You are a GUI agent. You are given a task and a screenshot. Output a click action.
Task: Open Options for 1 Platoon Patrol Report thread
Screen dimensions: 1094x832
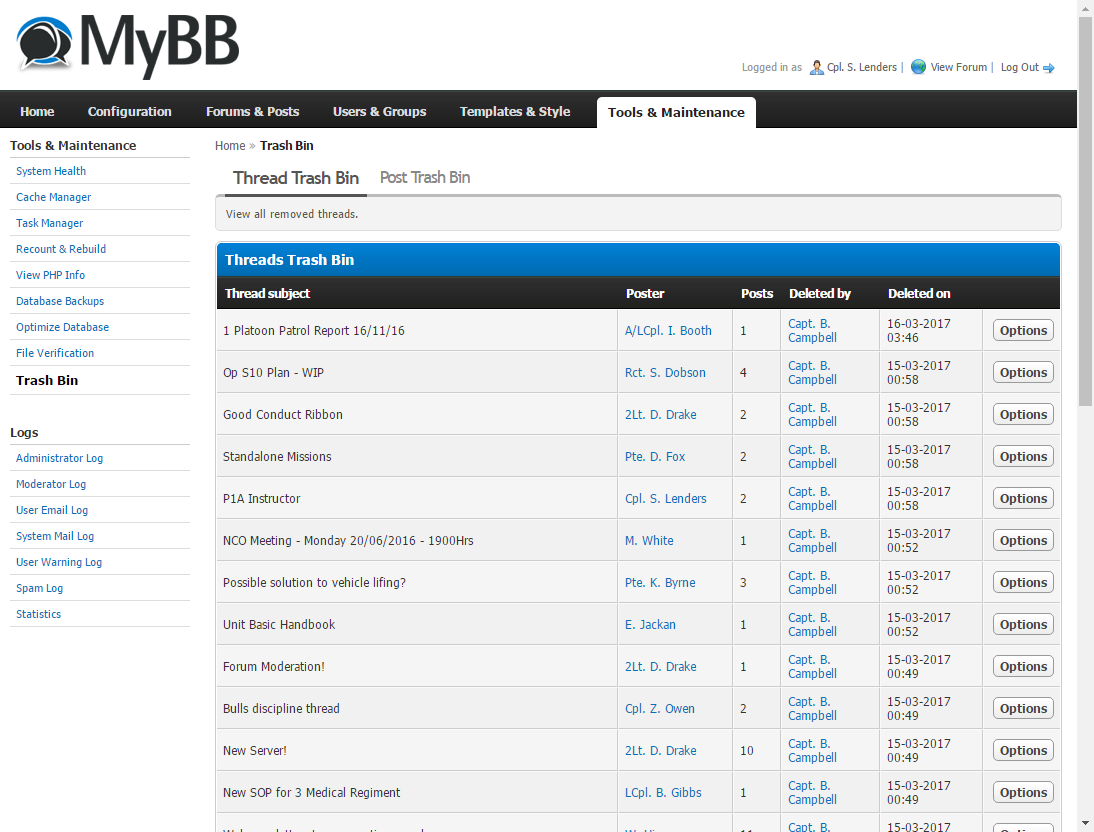(1022, 331)
